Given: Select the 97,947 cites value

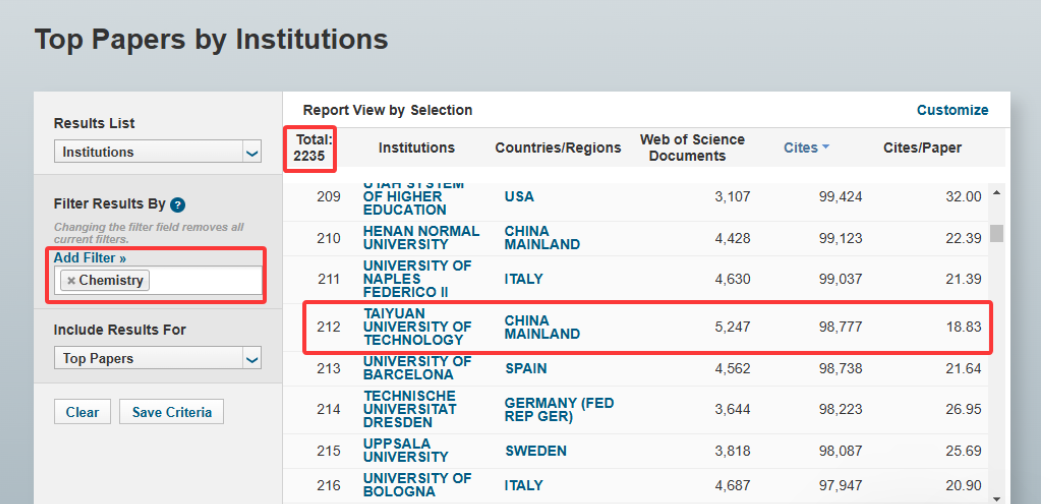Looking at the screenshot, I should (840, 485).
